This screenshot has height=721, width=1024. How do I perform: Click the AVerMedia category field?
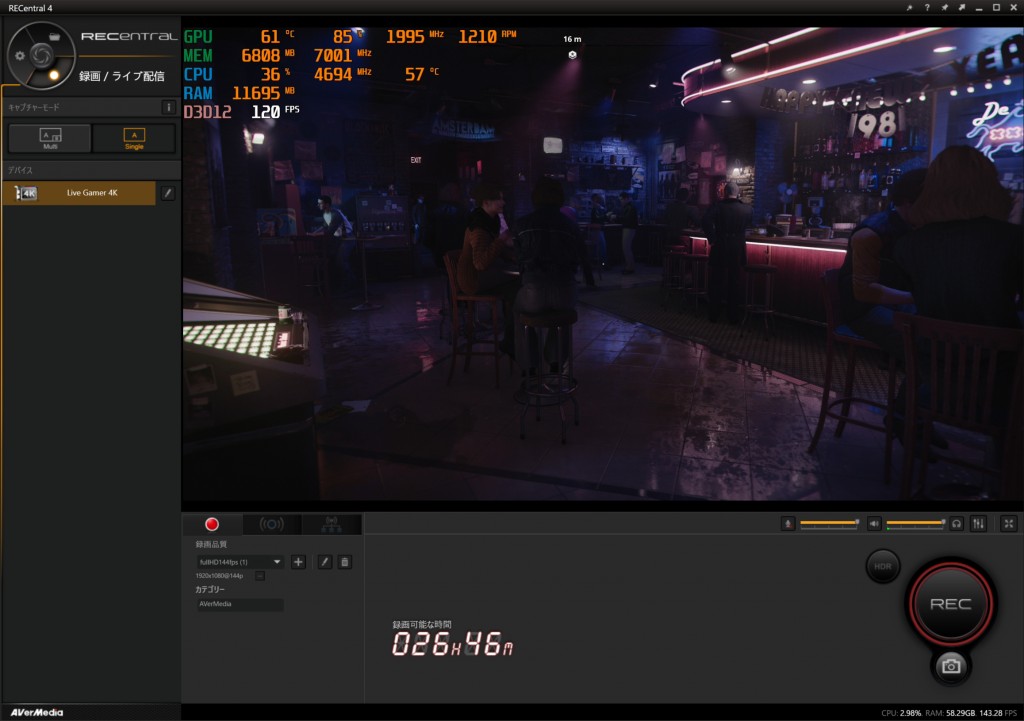click(240, 605)
